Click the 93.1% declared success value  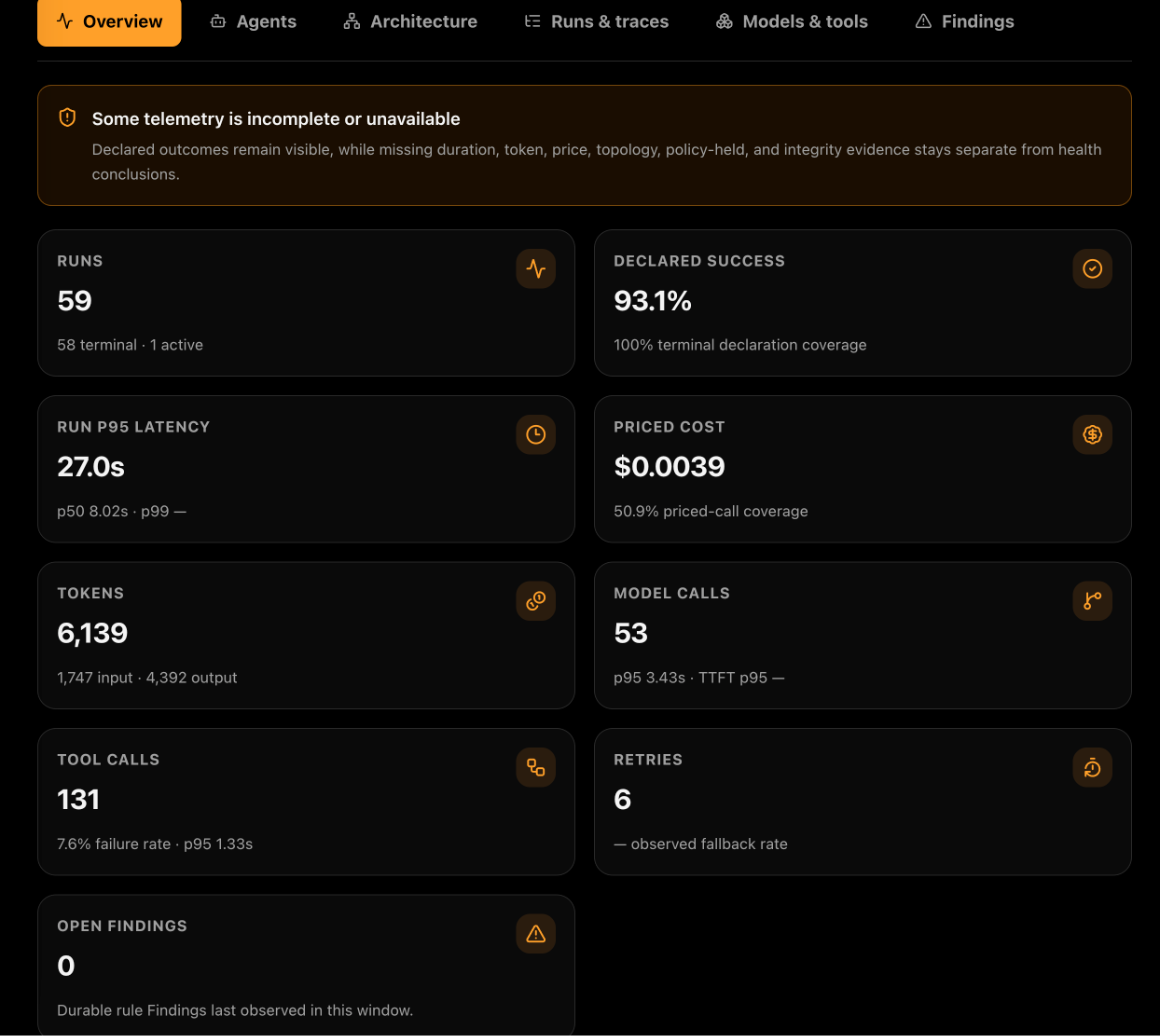click(652, 300)
